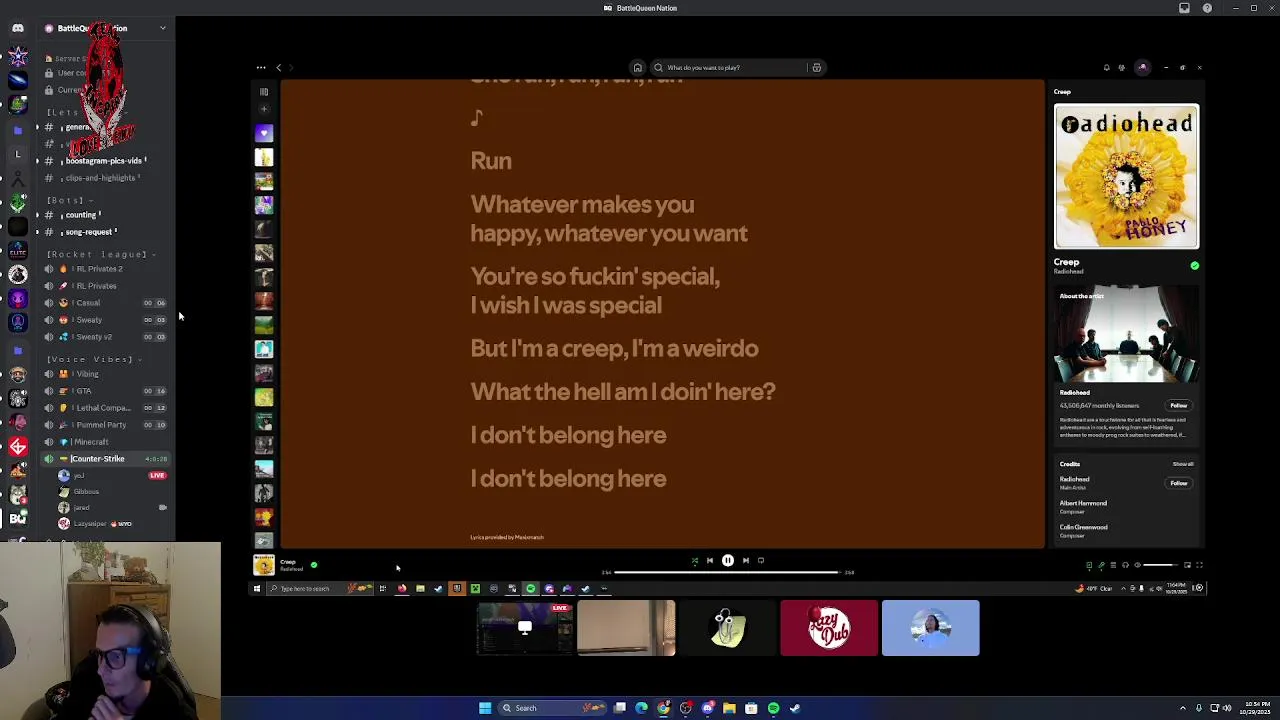The width and height of the screenshot is (1280, 720).
Task: Click the lyric 'What the hell am I doin' here?'
Action: (x=623, y=392)
